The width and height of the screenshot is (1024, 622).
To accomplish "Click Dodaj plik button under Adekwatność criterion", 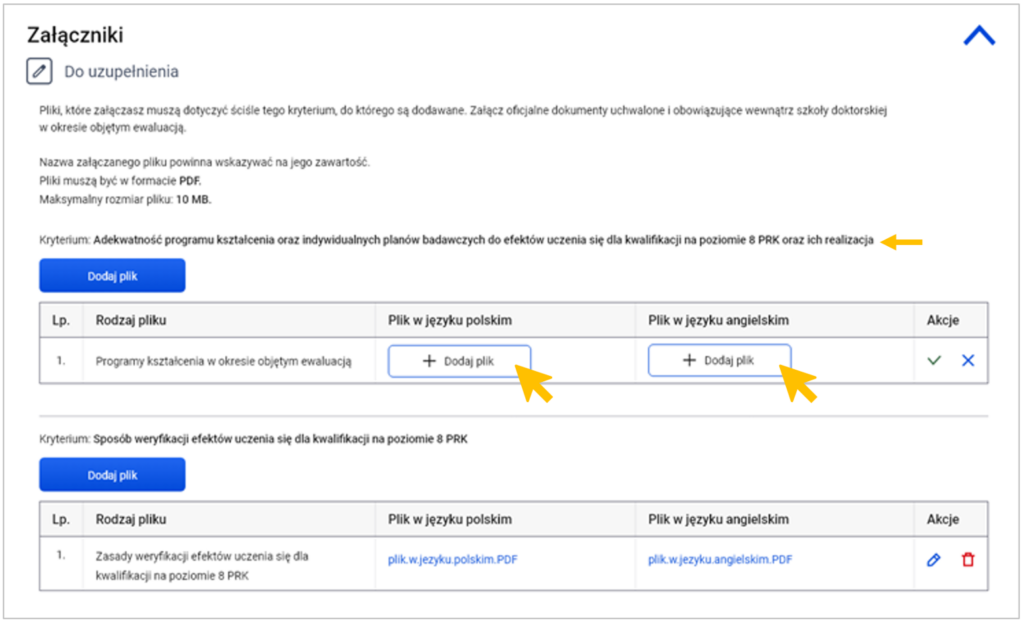I will tap(112, 276).
